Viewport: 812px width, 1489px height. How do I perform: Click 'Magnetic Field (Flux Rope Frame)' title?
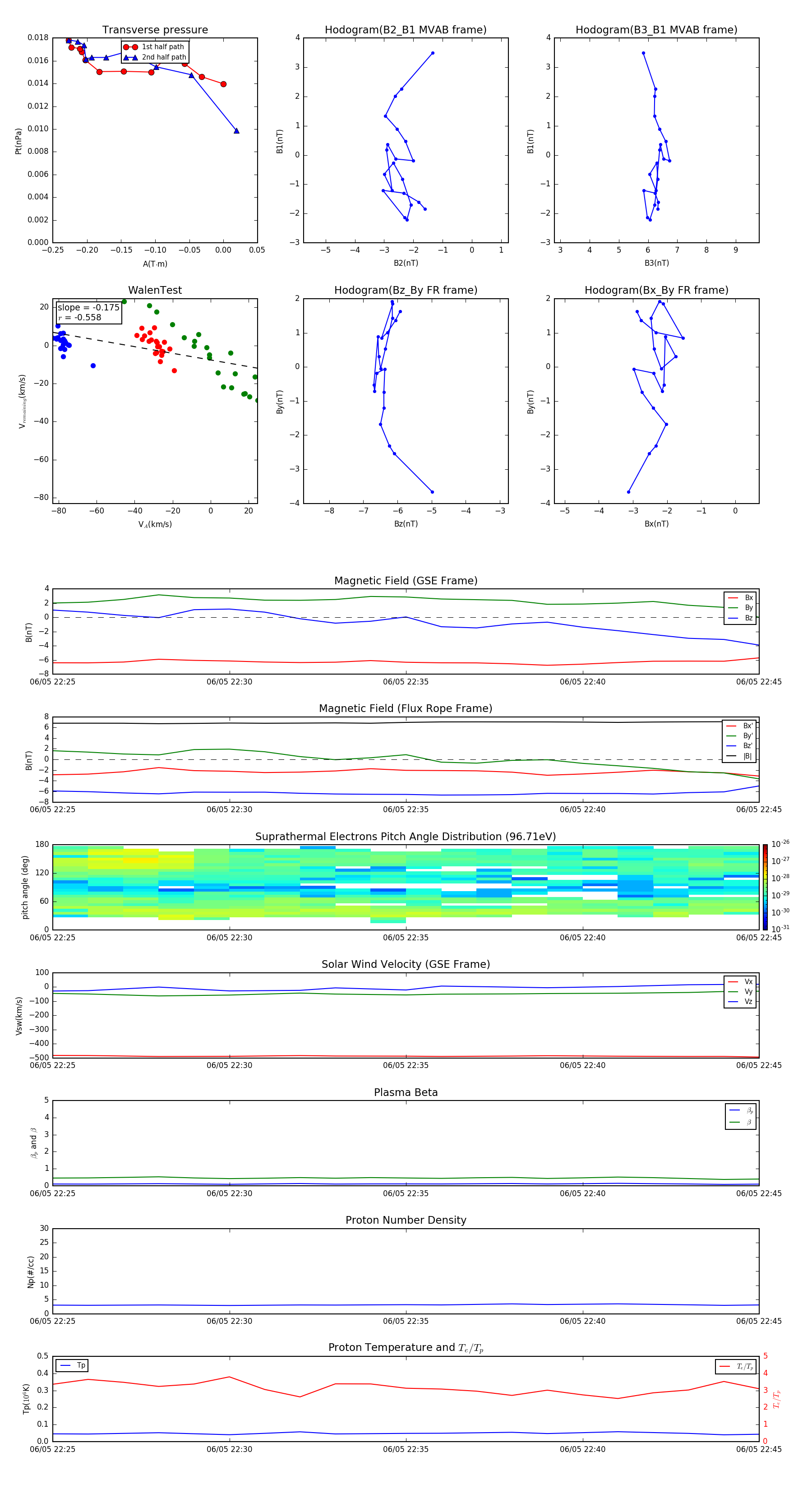(x=406, y=709)
